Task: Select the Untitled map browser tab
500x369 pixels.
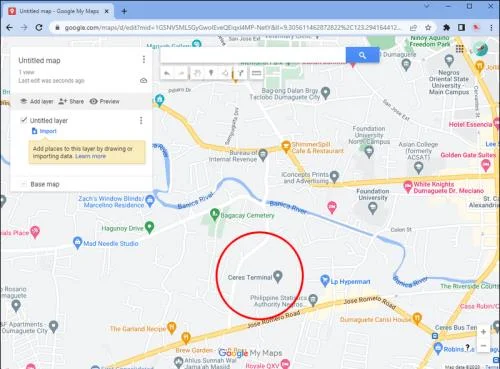Action: coord(59,11)
